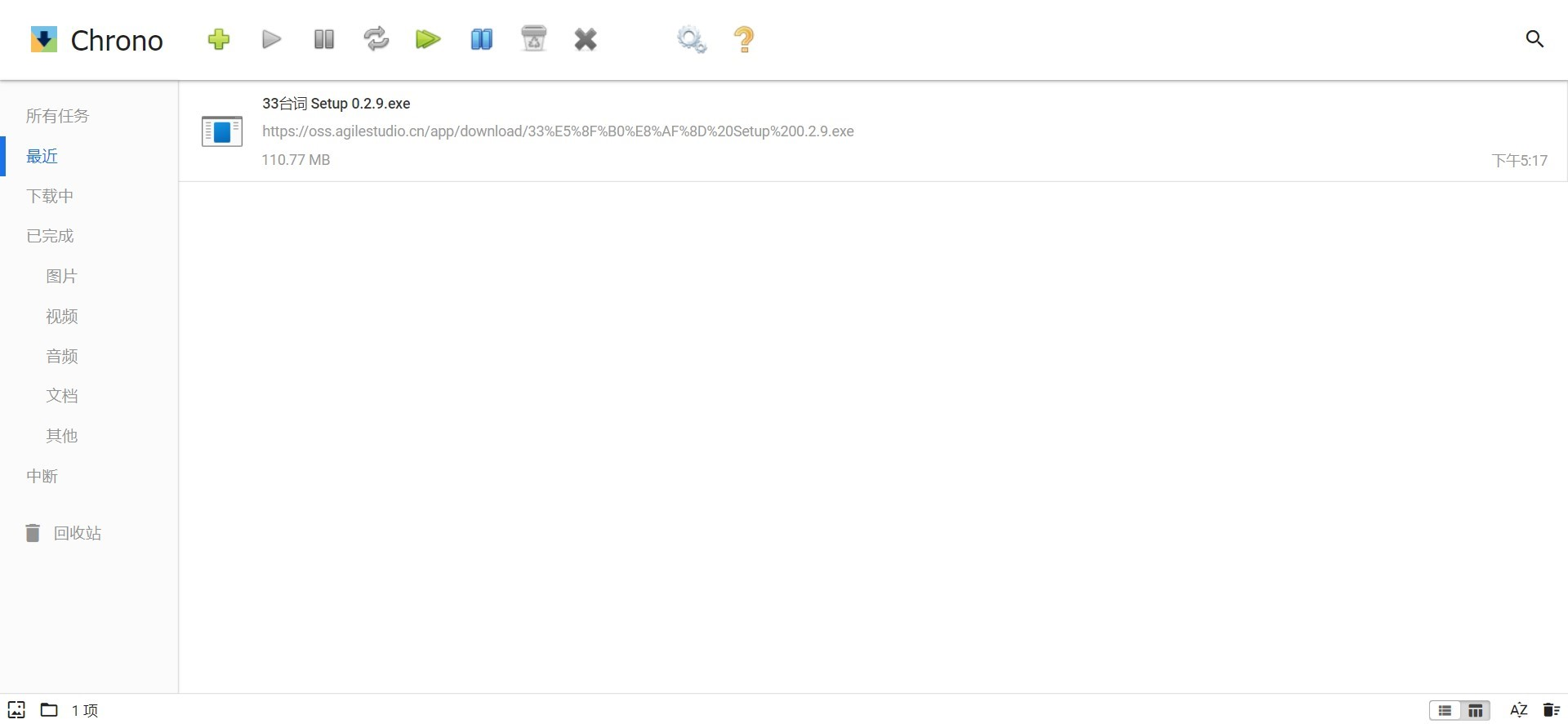The height and width of the screenshot is (724, 1568).
Task: Click the 110.77 MB file size
Action: click(x=296, y=160)
